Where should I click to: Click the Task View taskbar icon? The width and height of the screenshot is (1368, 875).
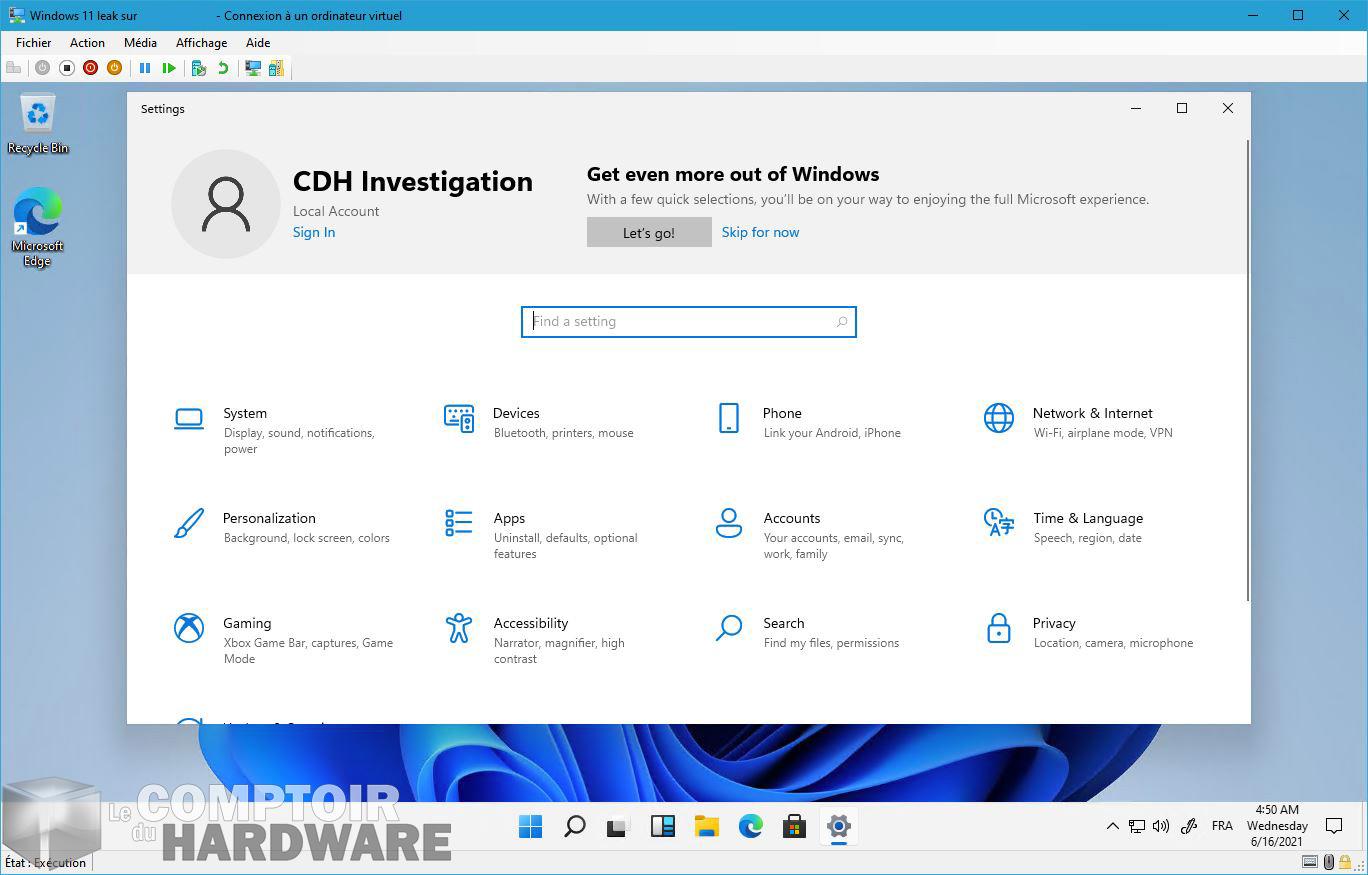click(618, 826)
